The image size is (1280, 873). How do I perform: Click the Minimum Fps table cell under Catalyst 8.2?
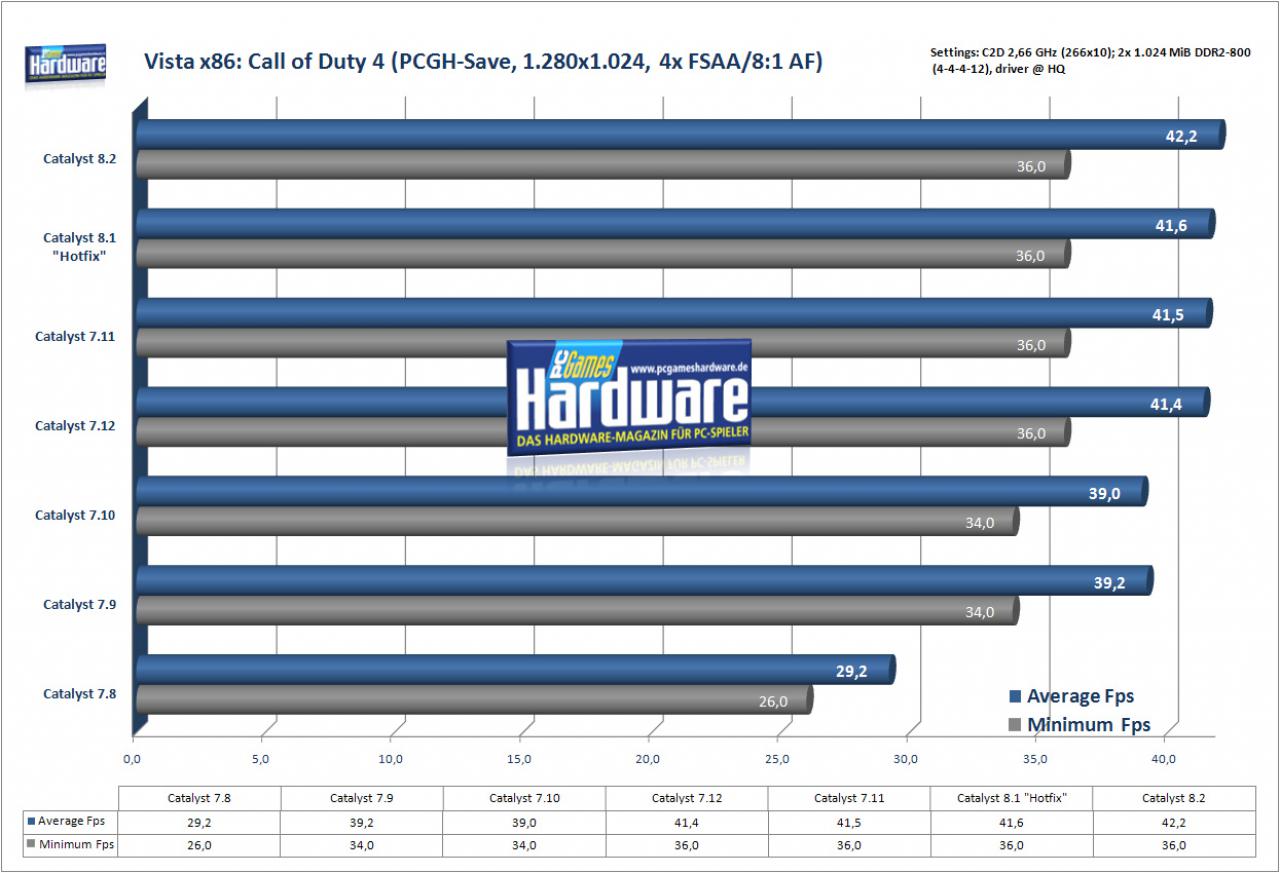[1172, 845]
